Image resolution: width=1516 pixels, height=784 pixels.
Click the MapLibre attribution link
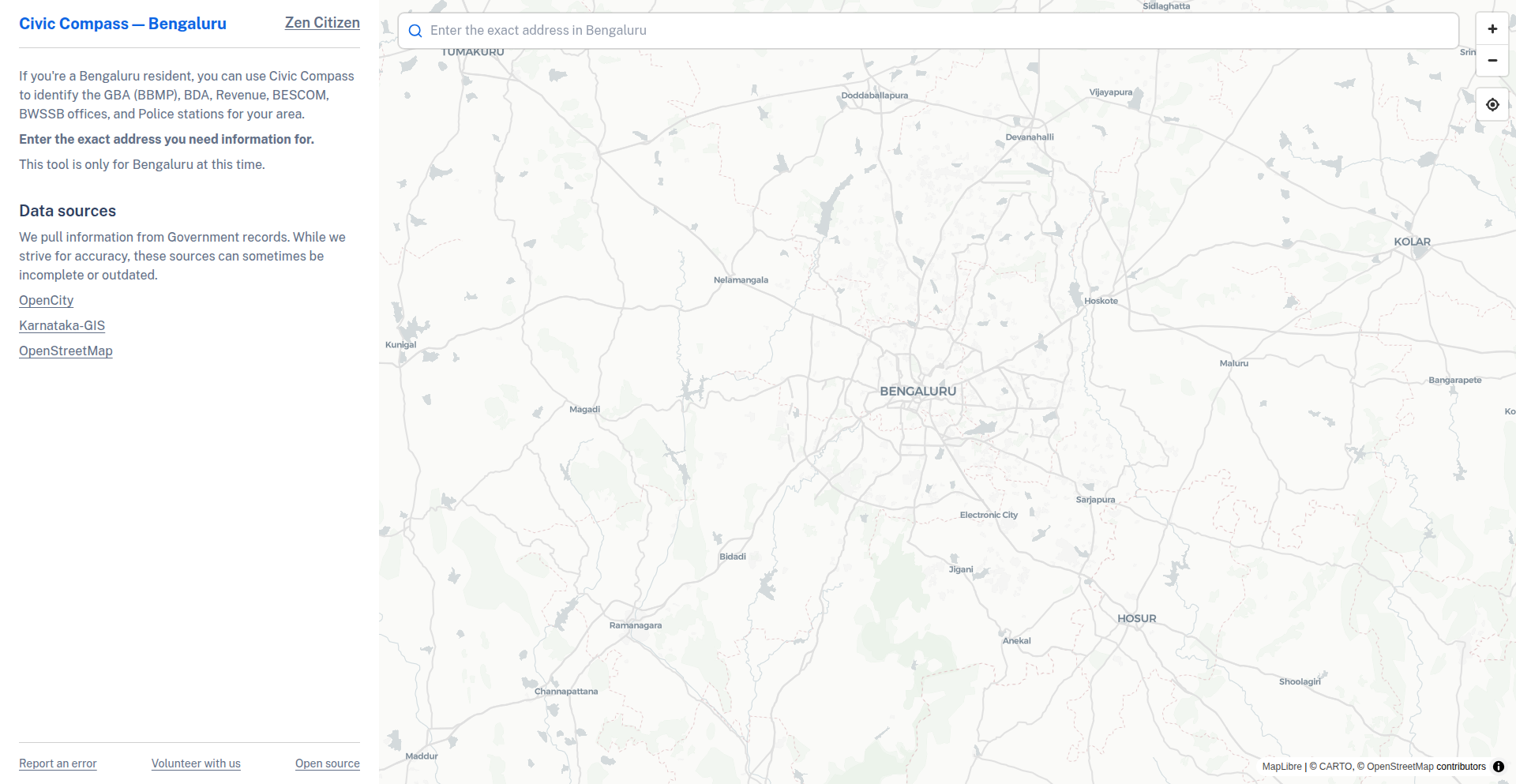(1281, 767)
